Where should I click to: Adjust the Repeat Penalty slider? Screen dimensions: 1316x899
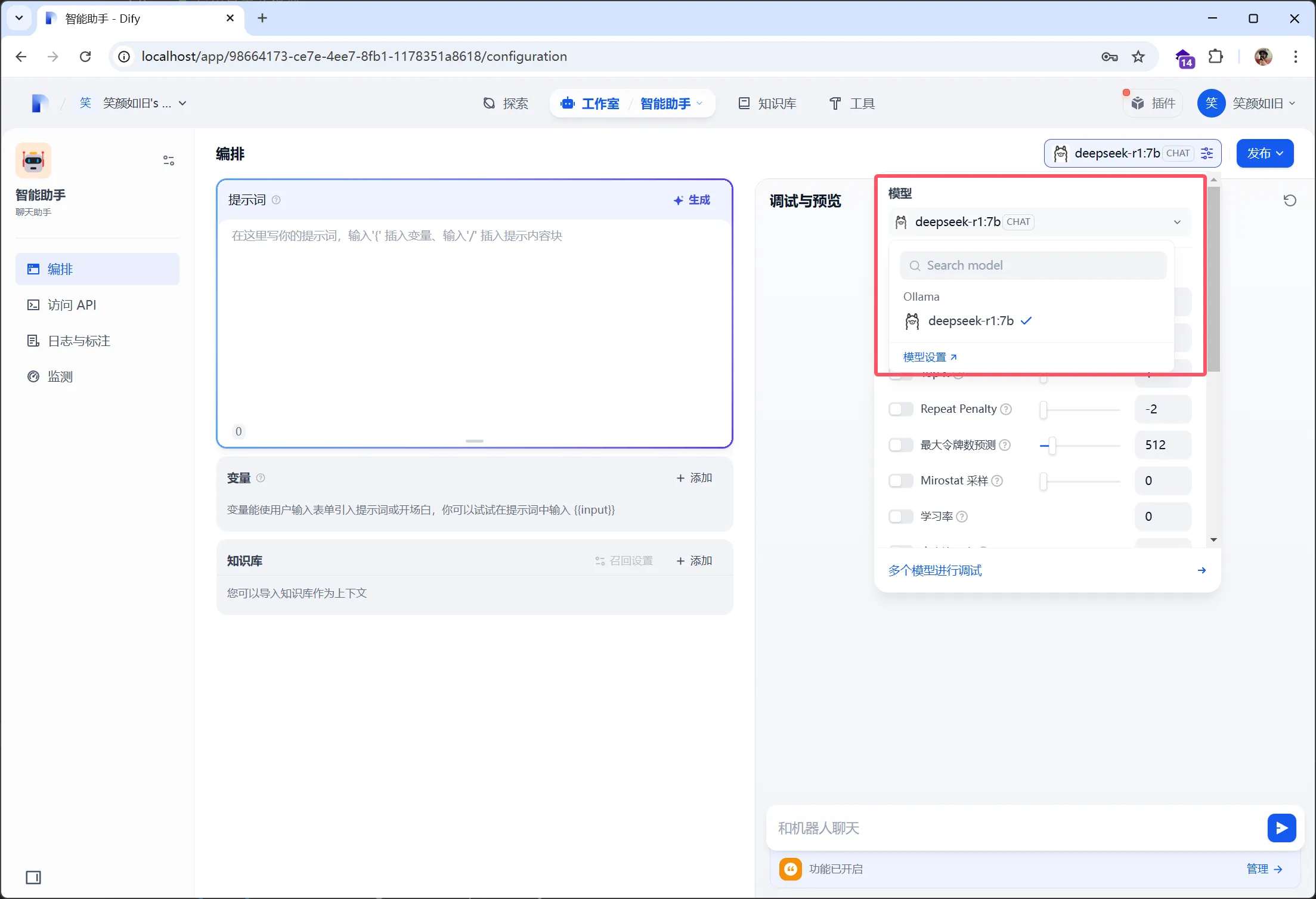coord(1080,410)
